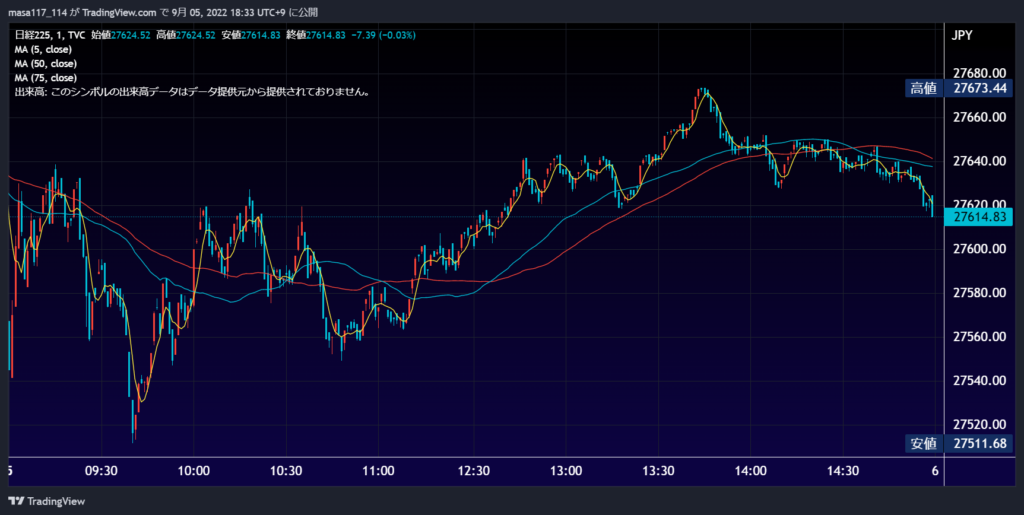Click the 27640.00 price axis value
This screenshot has height=515, width=1024.
point(980,161)
